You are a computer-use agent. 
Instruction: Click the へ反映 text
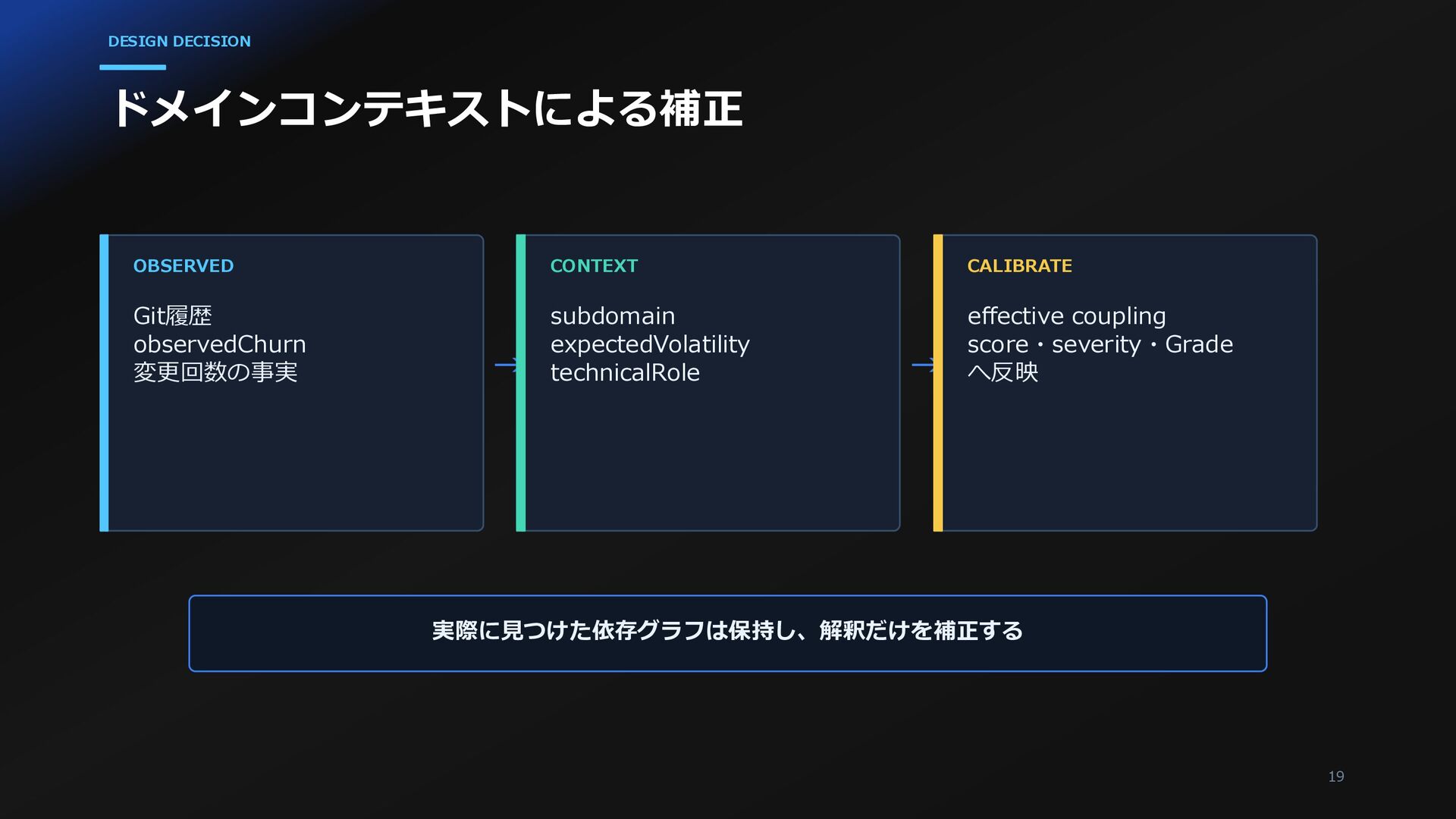tap(1003, 372)
